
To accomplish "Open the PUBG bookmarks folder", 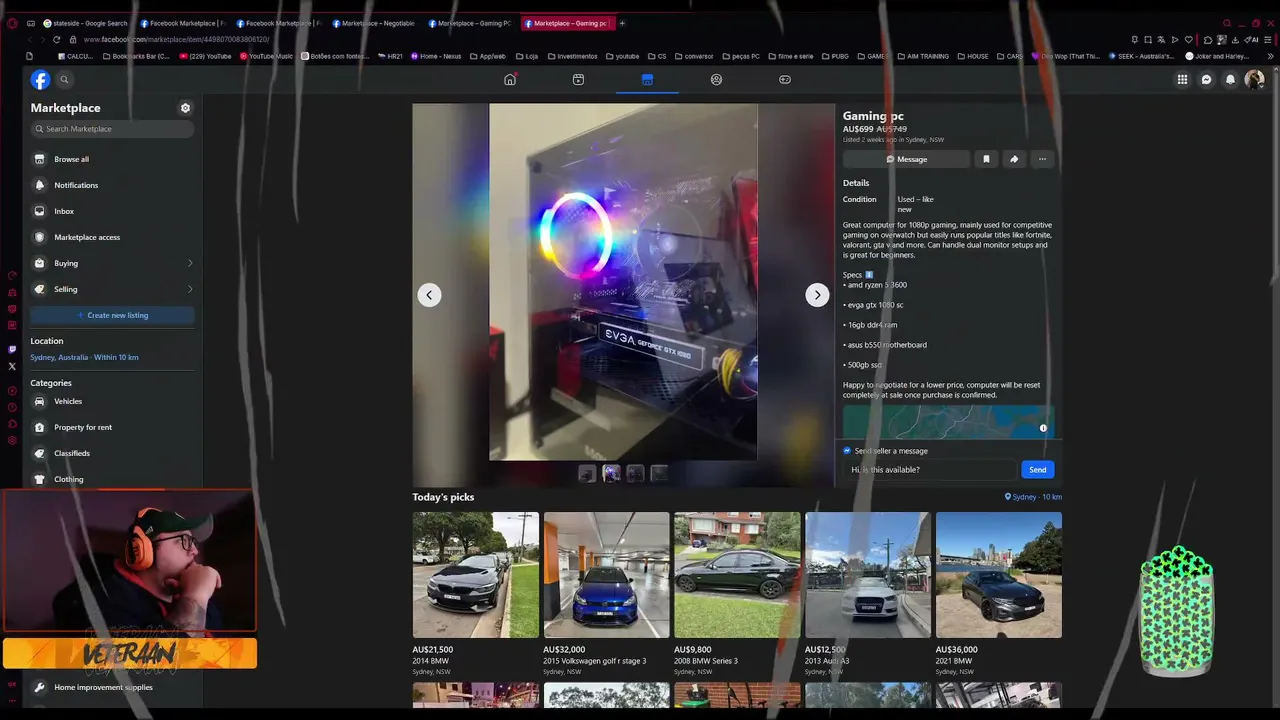I will (x=834, y=56).
